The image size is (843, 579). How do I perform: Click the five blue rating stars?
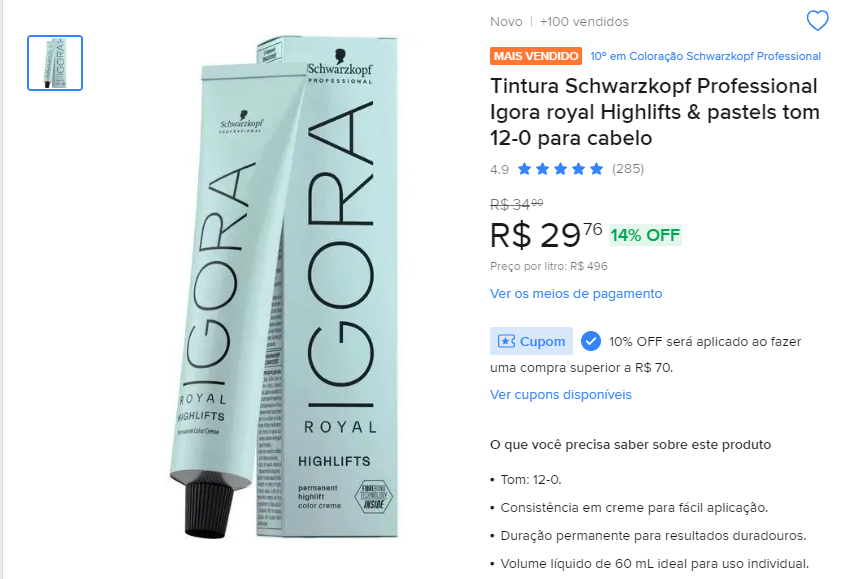(560, 169)
